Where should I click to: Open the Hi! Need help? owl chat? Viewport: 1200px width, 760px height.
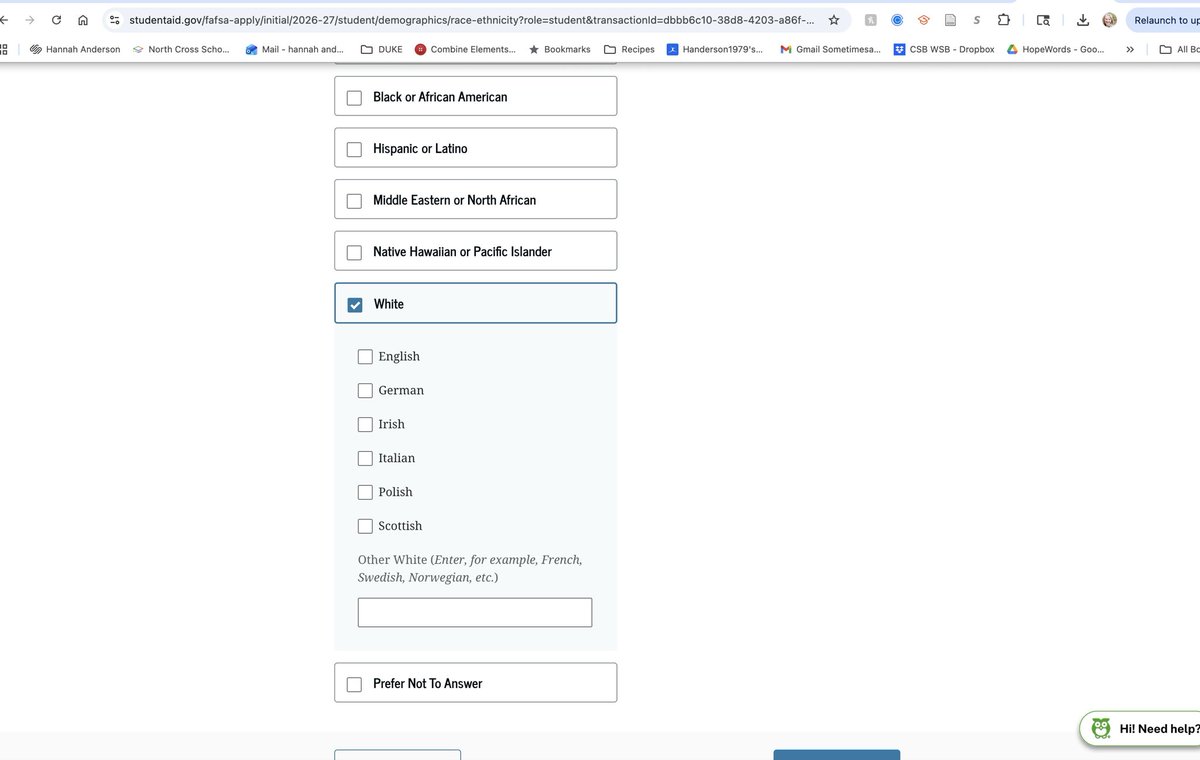1141,729
